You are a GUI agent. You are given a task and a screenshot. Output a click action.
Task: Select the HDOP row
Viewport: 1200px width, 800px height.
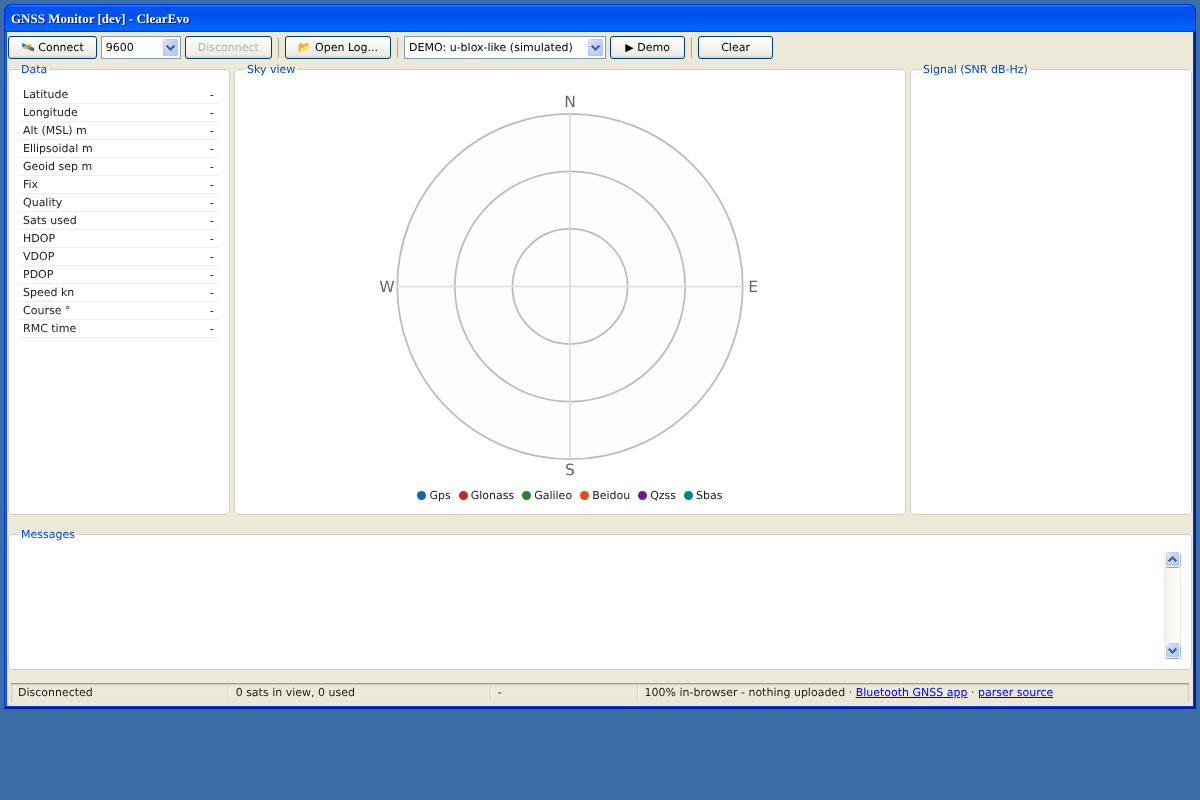tap(119, 239)
